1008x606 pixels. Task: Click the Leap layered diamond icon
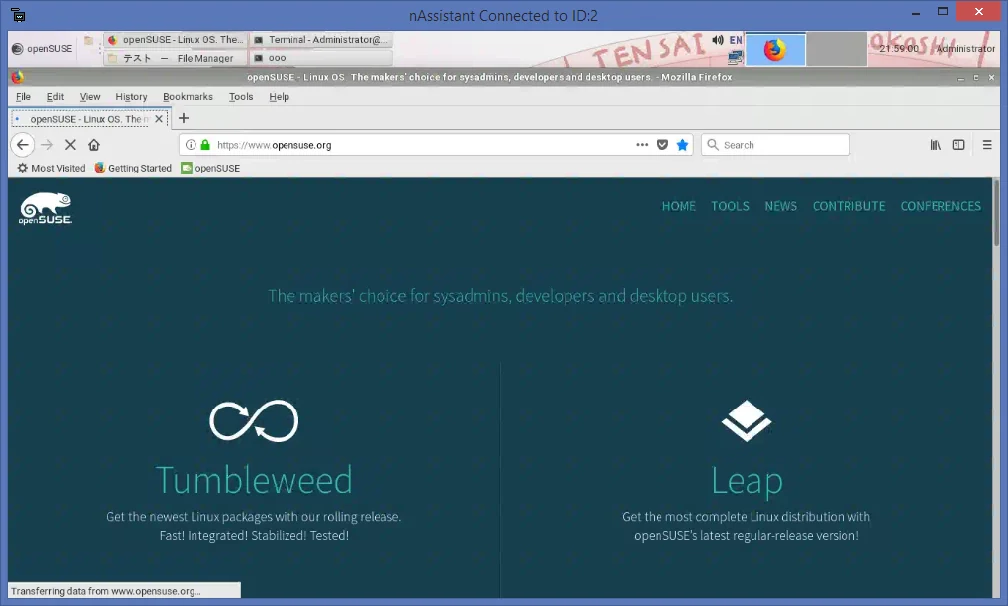pos(746,421)
